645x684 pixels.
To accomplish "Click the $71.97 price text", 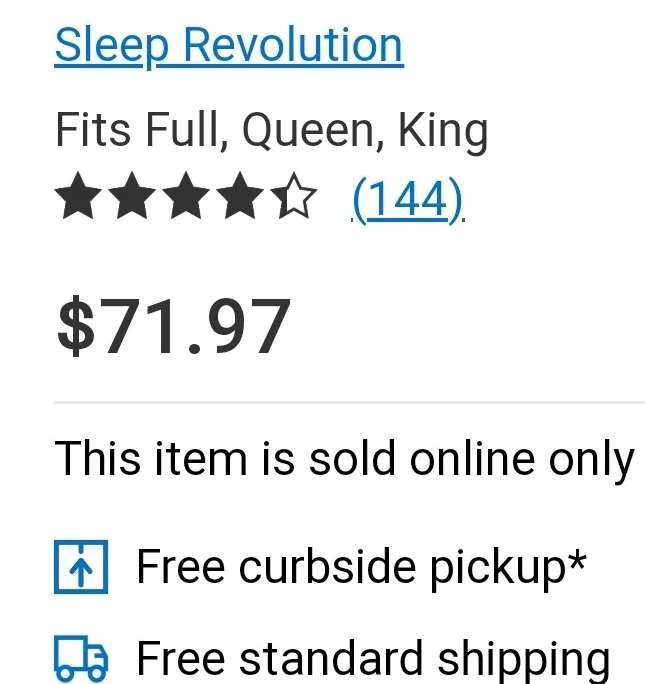I will click(x=174, y=325).
